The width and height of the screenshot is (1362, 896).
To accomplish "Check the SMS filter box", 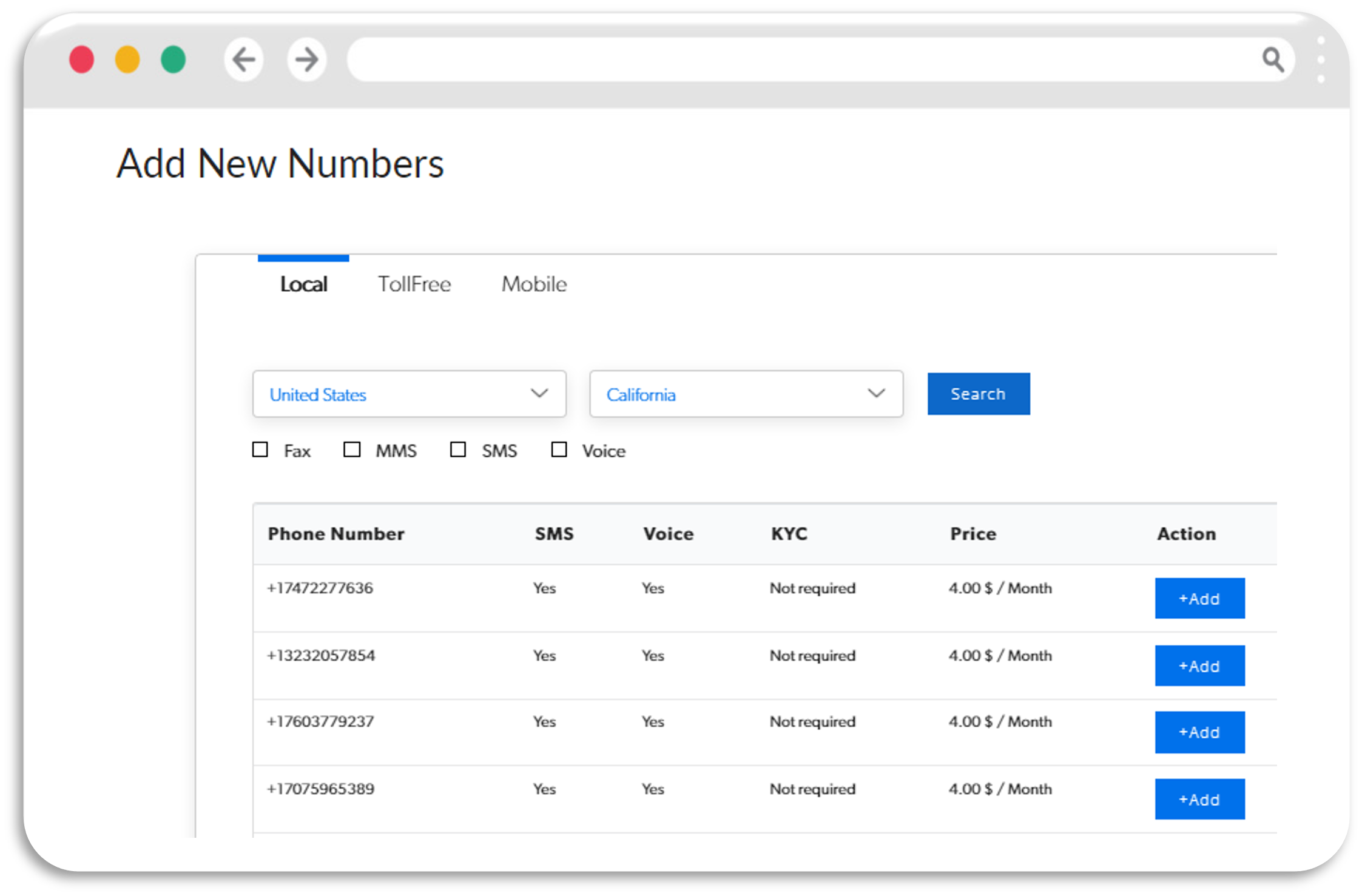I will (x=458, y=450).
